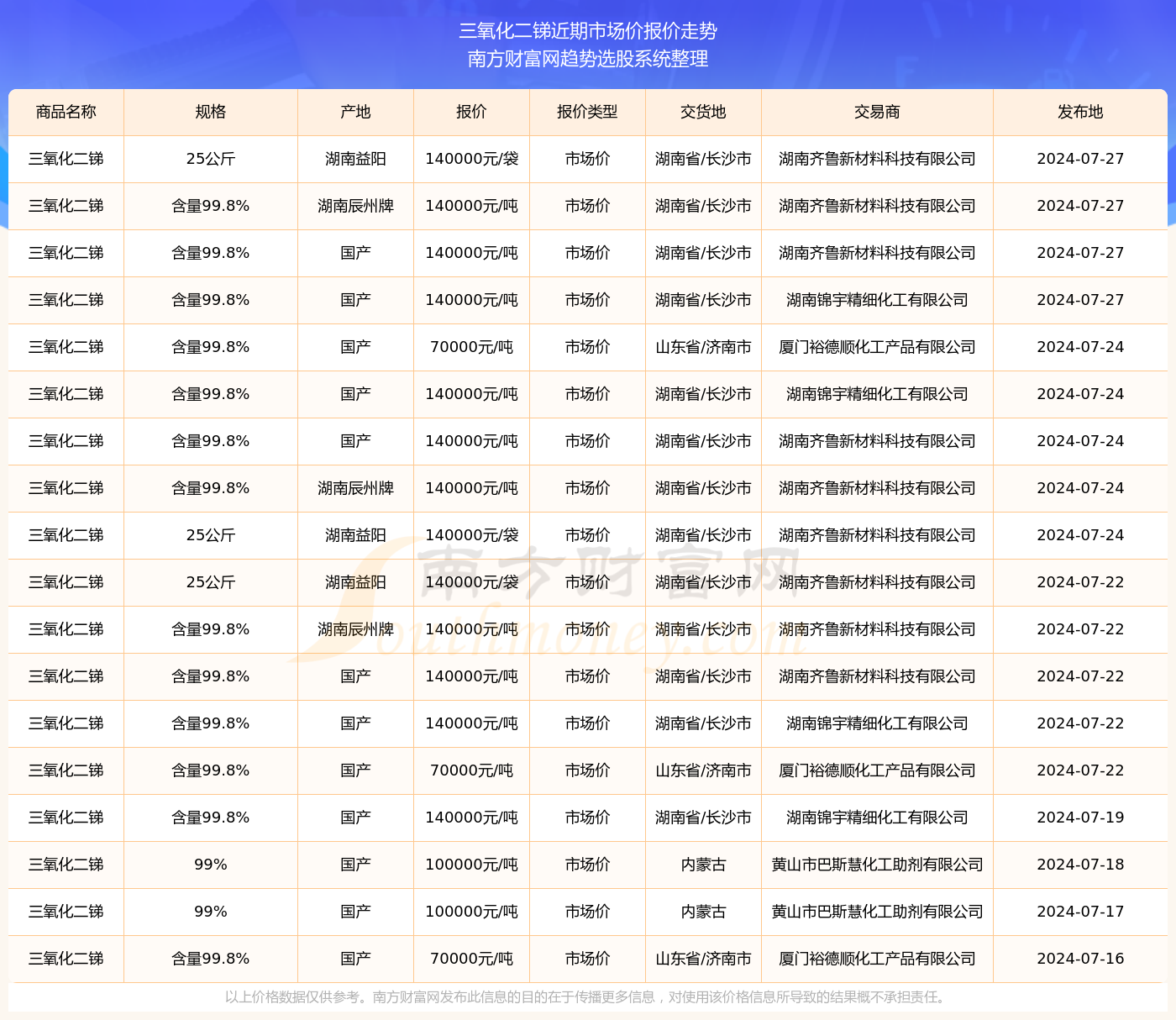Select the date cell 2024-07-18
Image resolution: width=1176 pixels, height=1020 pixels.
(x=1080, y=865)
